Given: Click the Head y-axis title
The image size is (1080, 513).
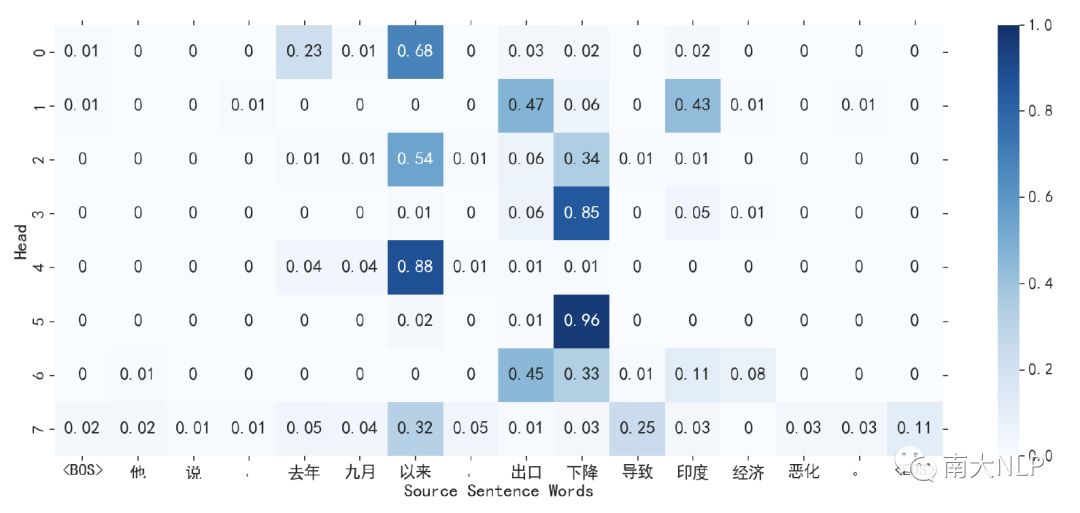Looking at the screenshot, I should (x=21, y=240).
